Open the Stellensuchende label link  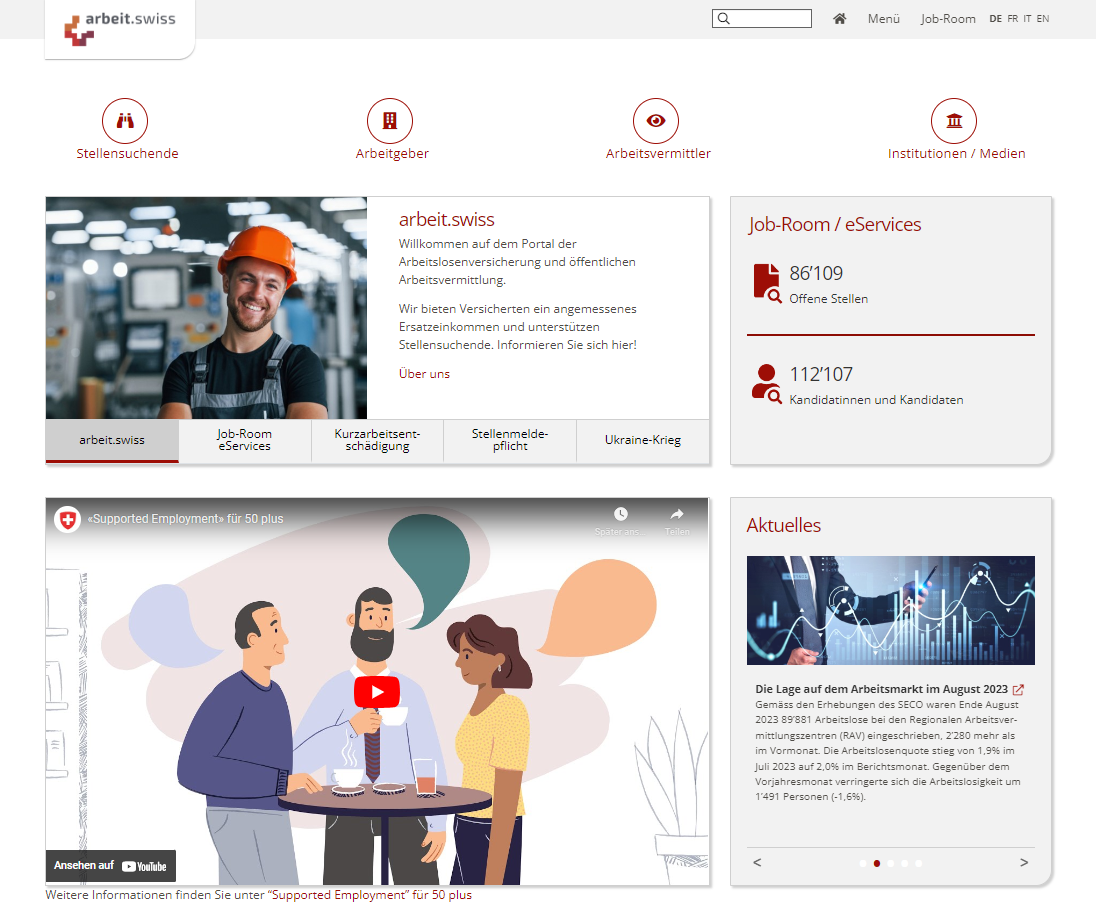tap(127, 154)
